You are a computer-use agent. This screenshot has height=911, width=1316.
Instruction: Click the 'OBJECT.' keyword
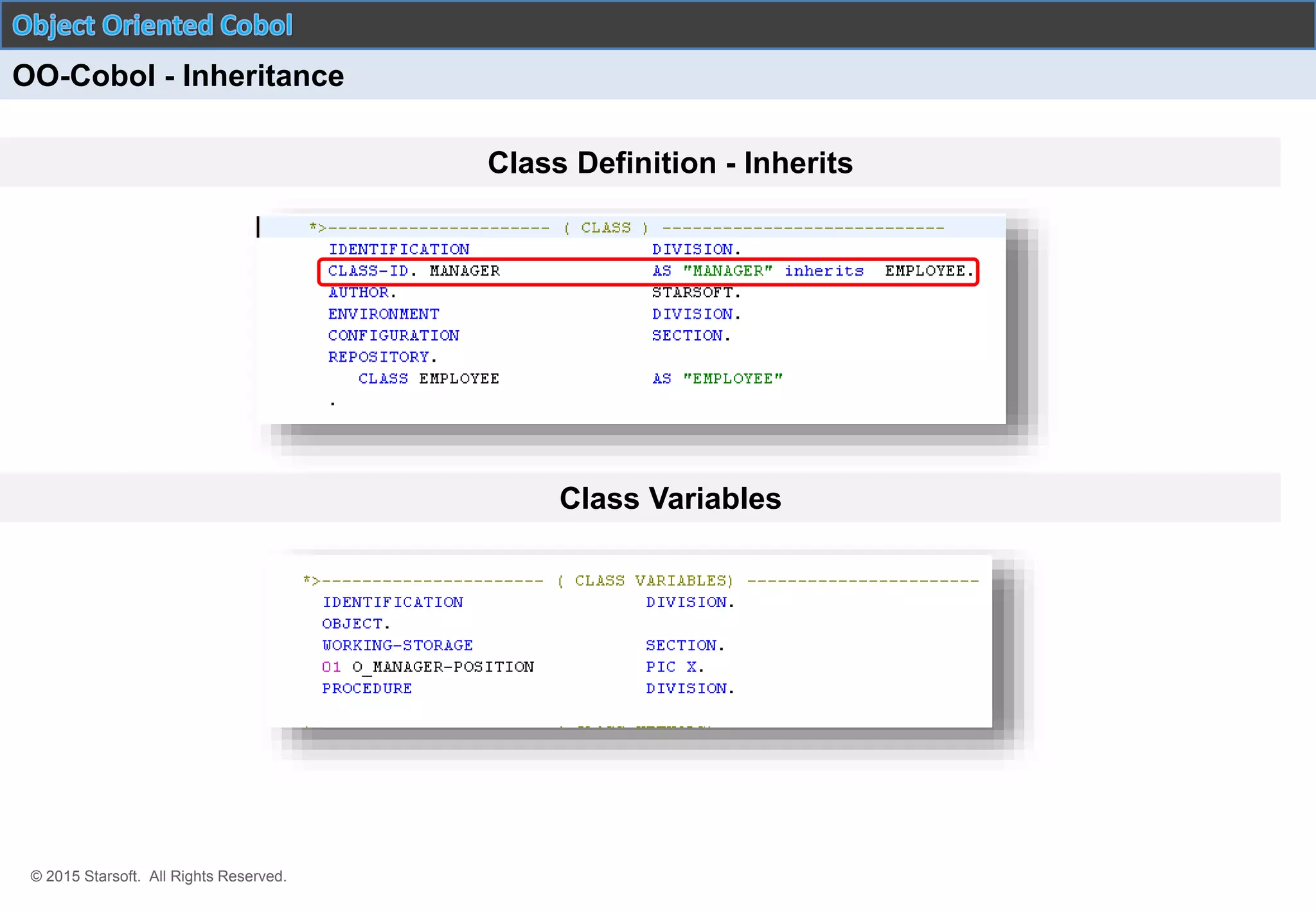pyautogui.click(x=356, y=624)
